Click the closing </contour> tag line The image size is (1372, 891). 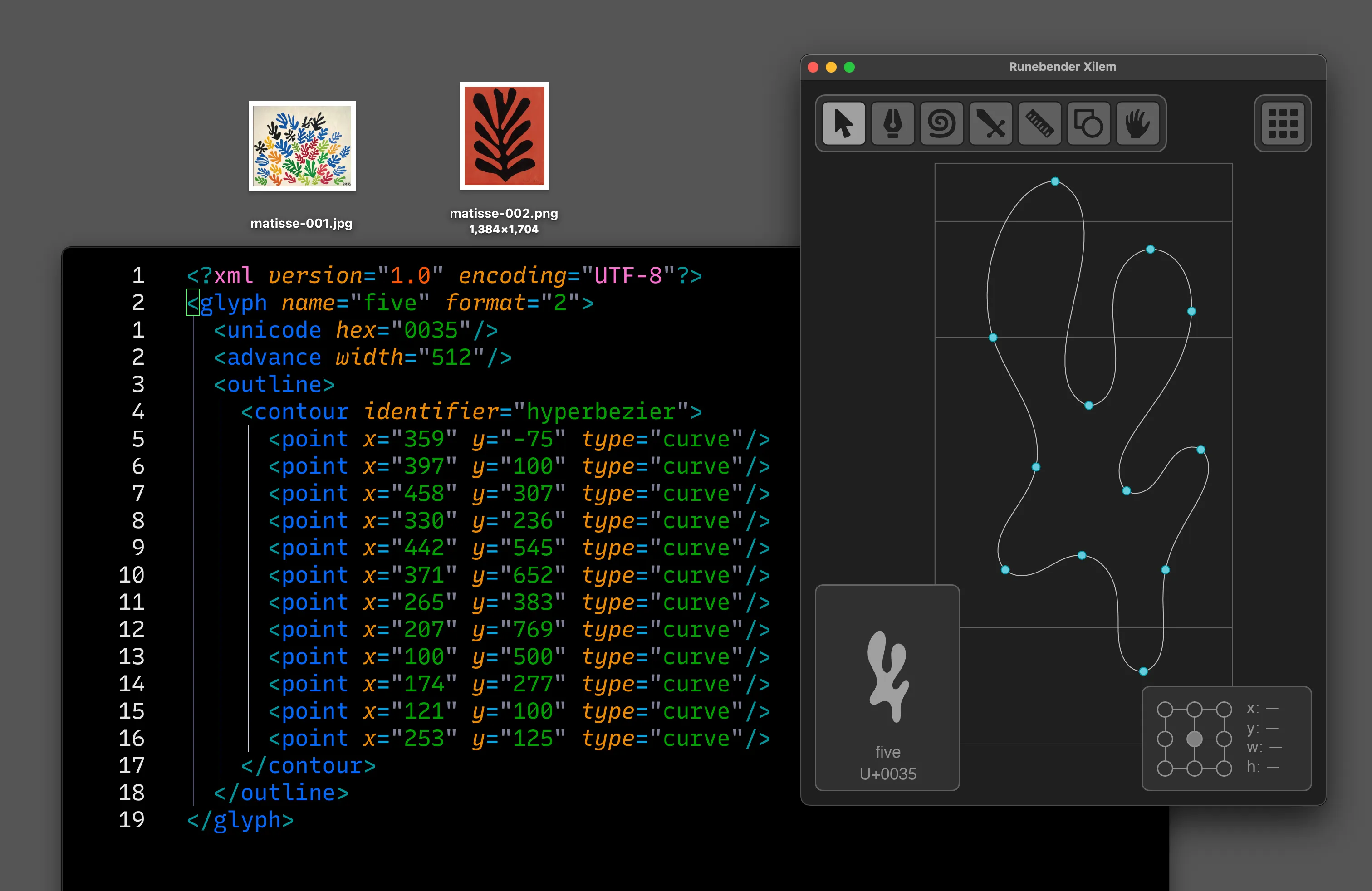pyautogui.click(x=308, y=765)
